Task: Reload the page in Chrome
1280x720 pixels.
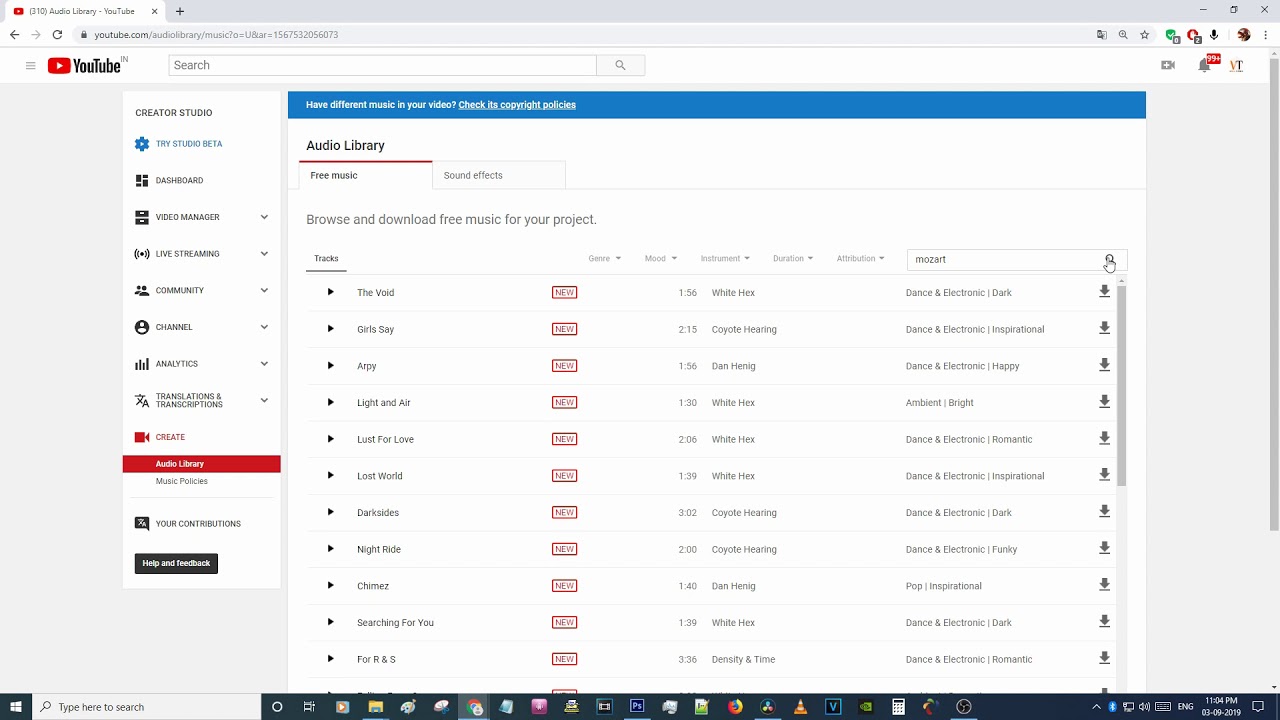Action: pos(57,35)
